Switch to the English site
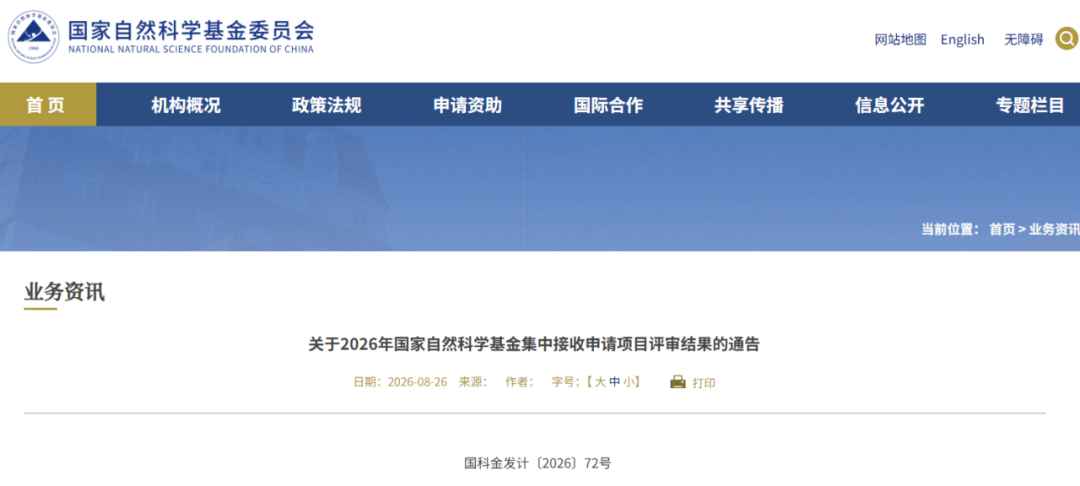1080x486 pixels. pyautogui.click(x=962, y=39)
